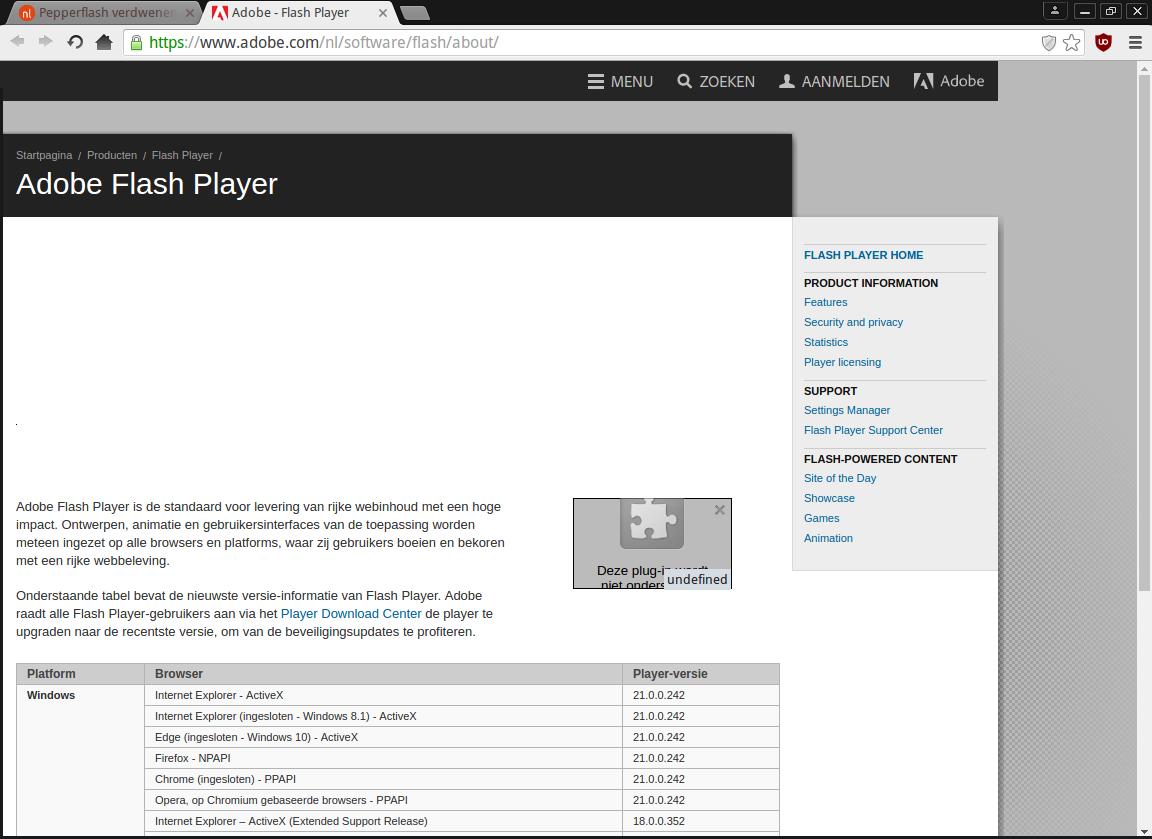Open FLASH PLAYER HOME sidebar link

point(863,255)
